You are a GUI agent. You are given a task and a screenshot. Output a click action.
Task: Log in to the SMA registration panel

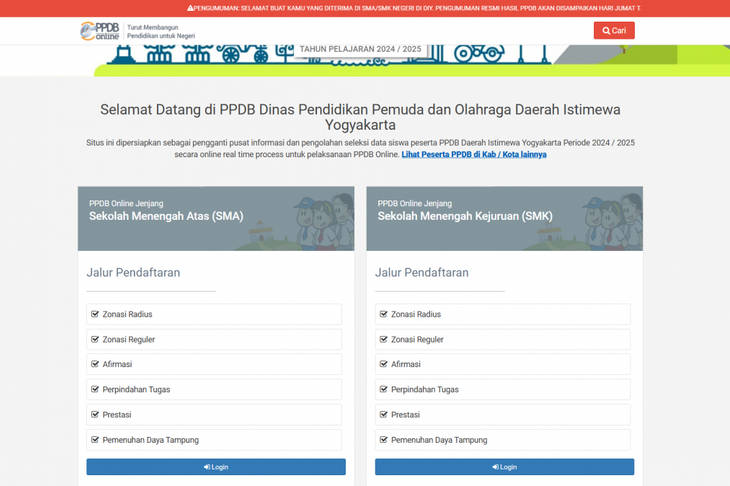pyautogui.click(x=216, y=467)
